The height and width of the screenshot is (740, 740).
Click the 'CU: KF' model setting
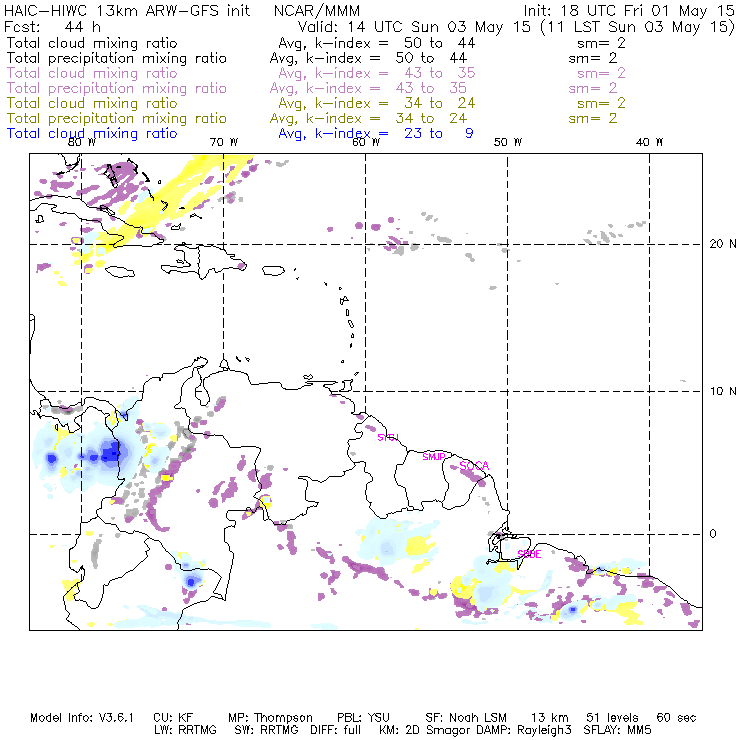pos(173,718)
